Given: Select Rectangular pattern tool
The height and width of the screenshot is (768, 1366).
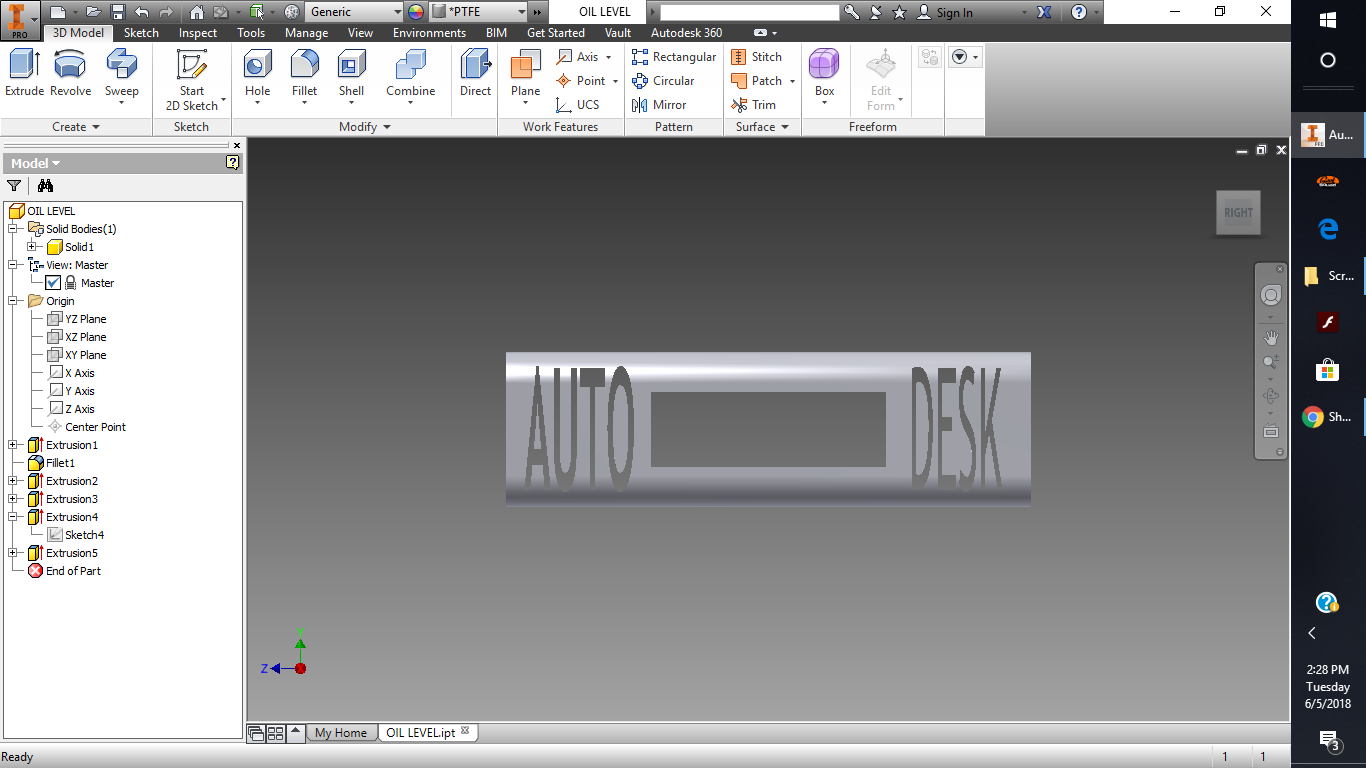Looking at the screenshot, I should point(674,57).
